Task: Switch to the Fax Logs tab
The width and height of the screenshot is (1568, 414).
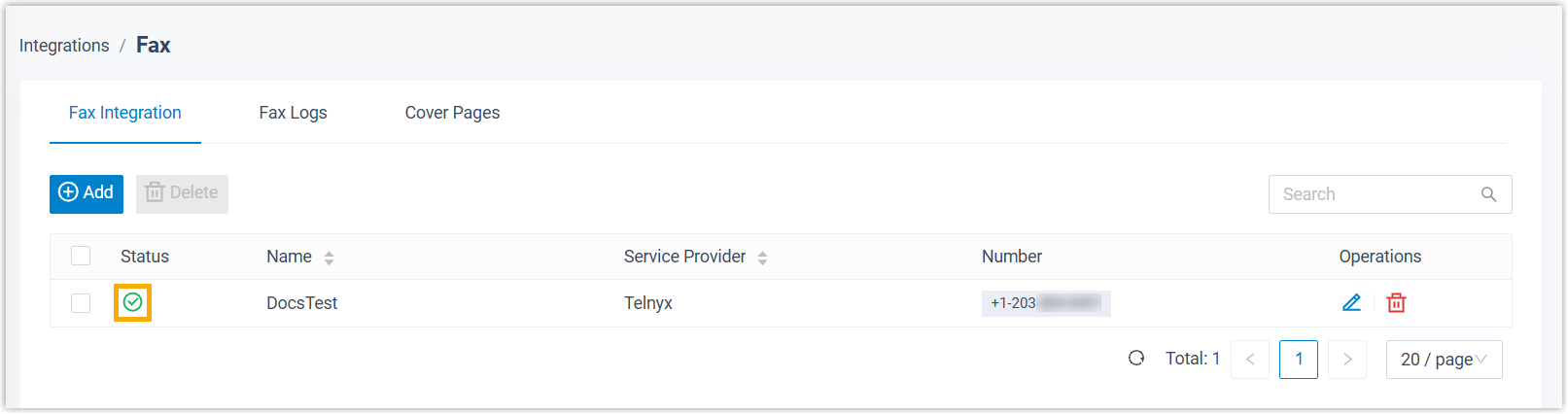Action: [293, 113]
